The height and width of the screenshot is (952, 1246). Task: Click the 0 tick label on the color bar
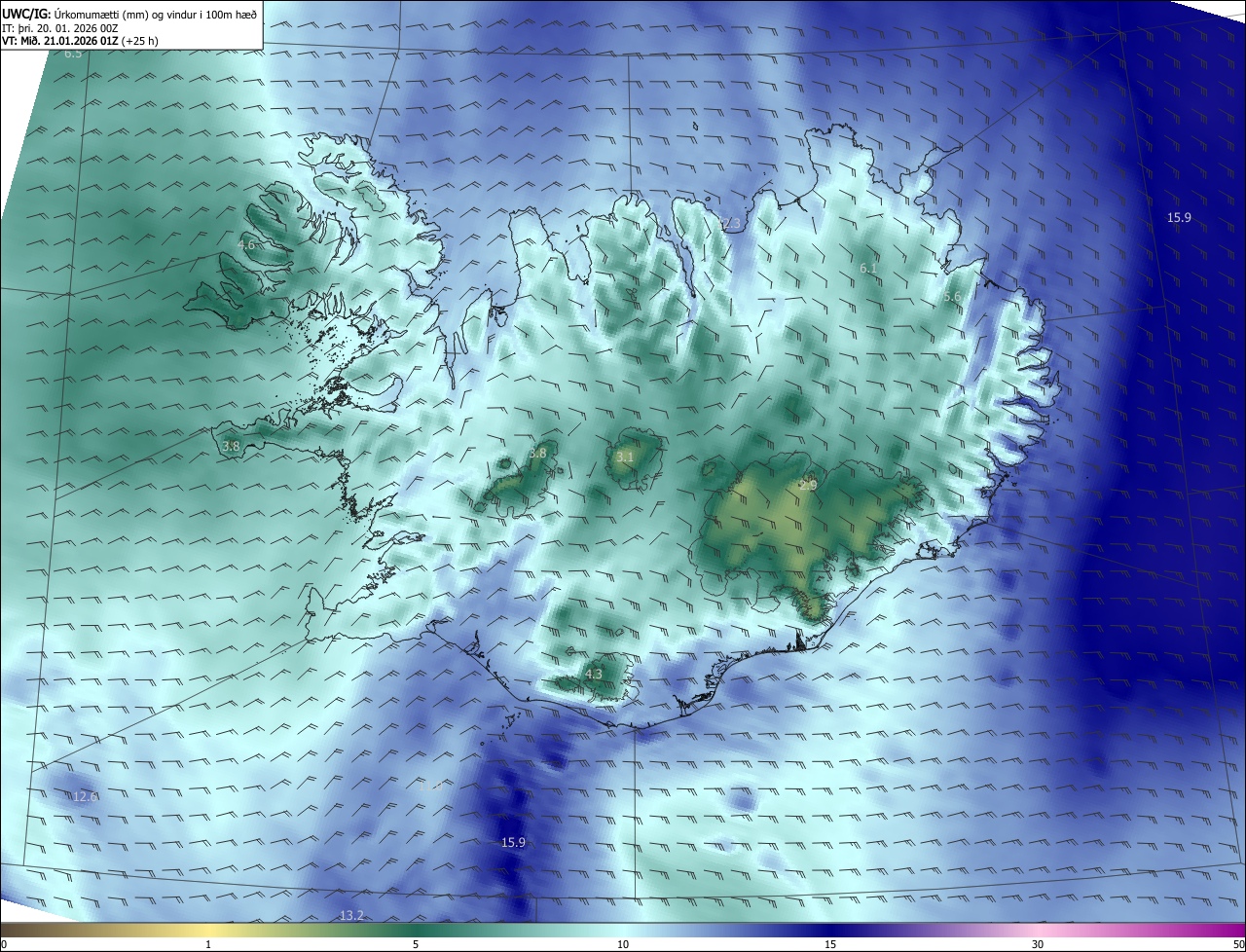tap(4, 944)
